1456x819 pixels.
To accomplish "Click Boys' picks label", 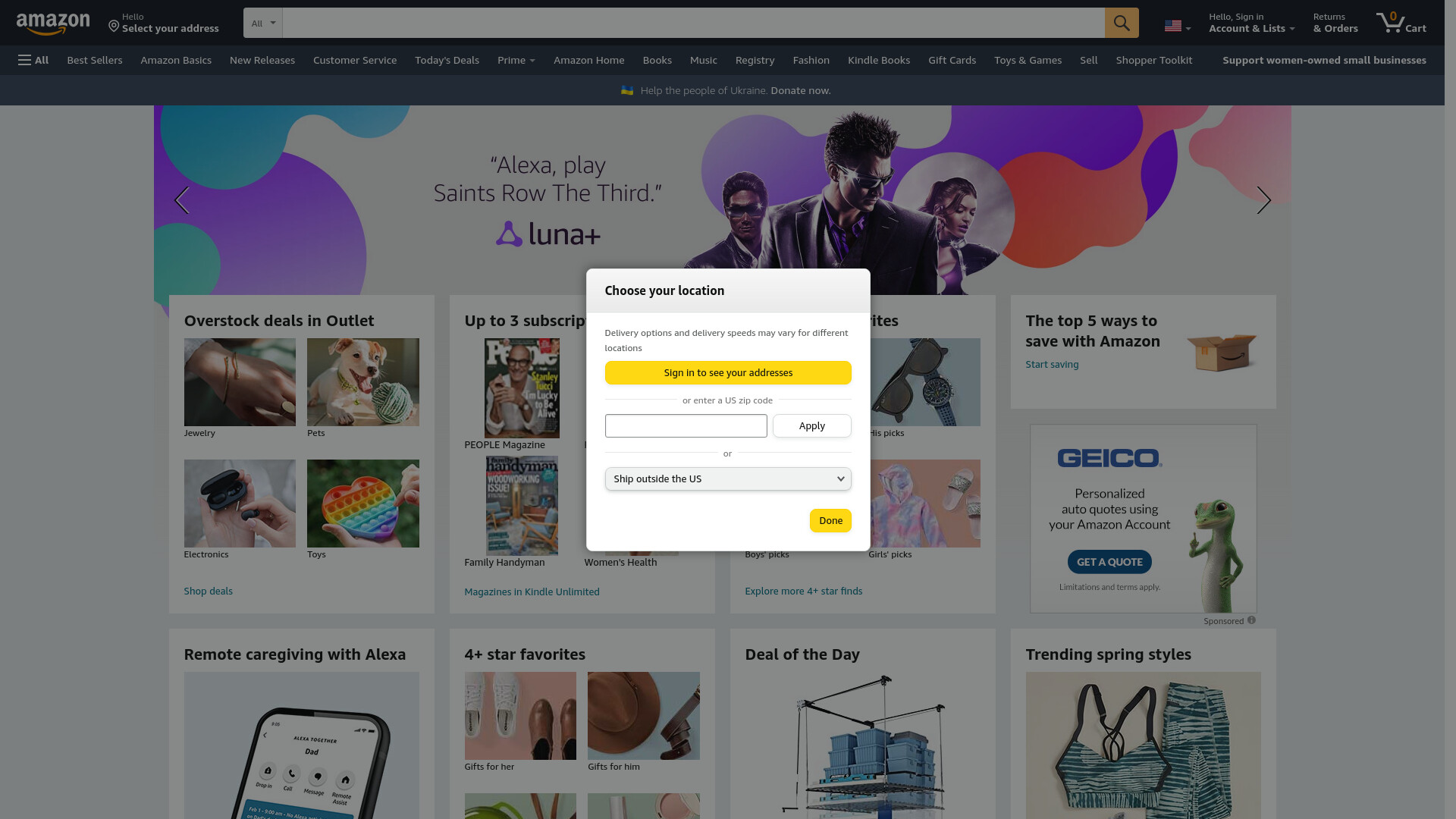I will 767,554.
